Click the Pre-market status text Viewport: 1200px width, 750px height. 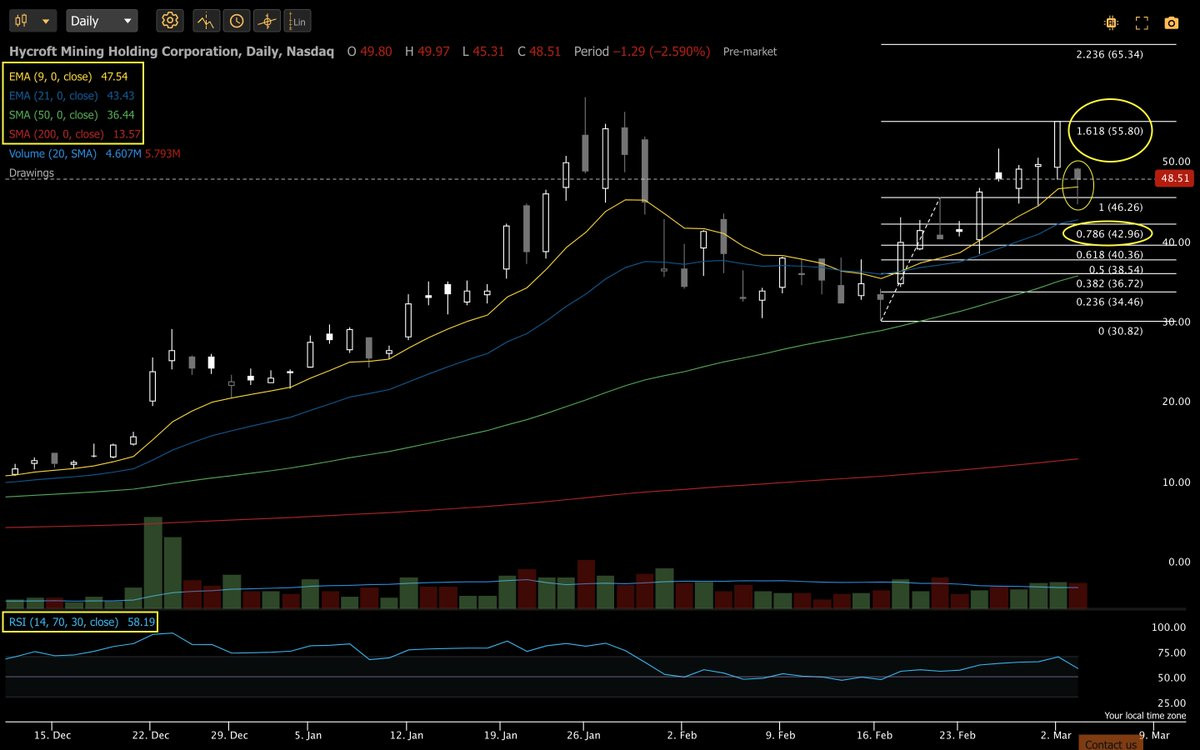(750, 51)
